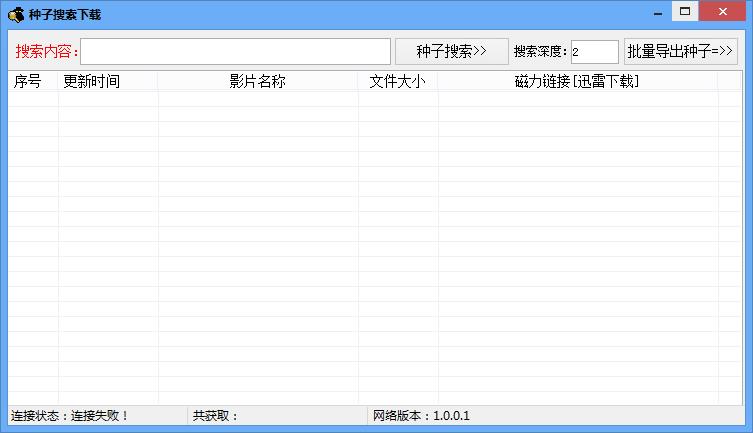
Task: Click the 共获取 status bar panel
Action: click(x=216, y=415)
